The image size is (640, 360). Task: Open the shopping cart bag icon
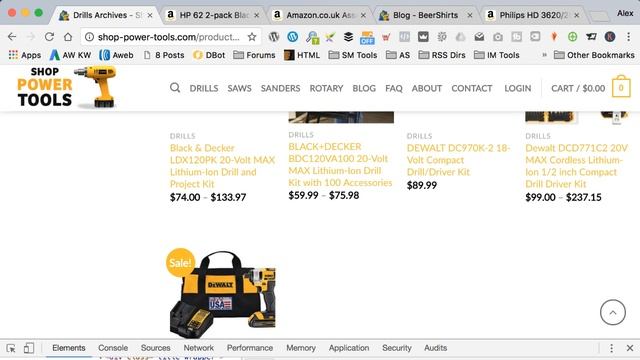tap(621, 87)
